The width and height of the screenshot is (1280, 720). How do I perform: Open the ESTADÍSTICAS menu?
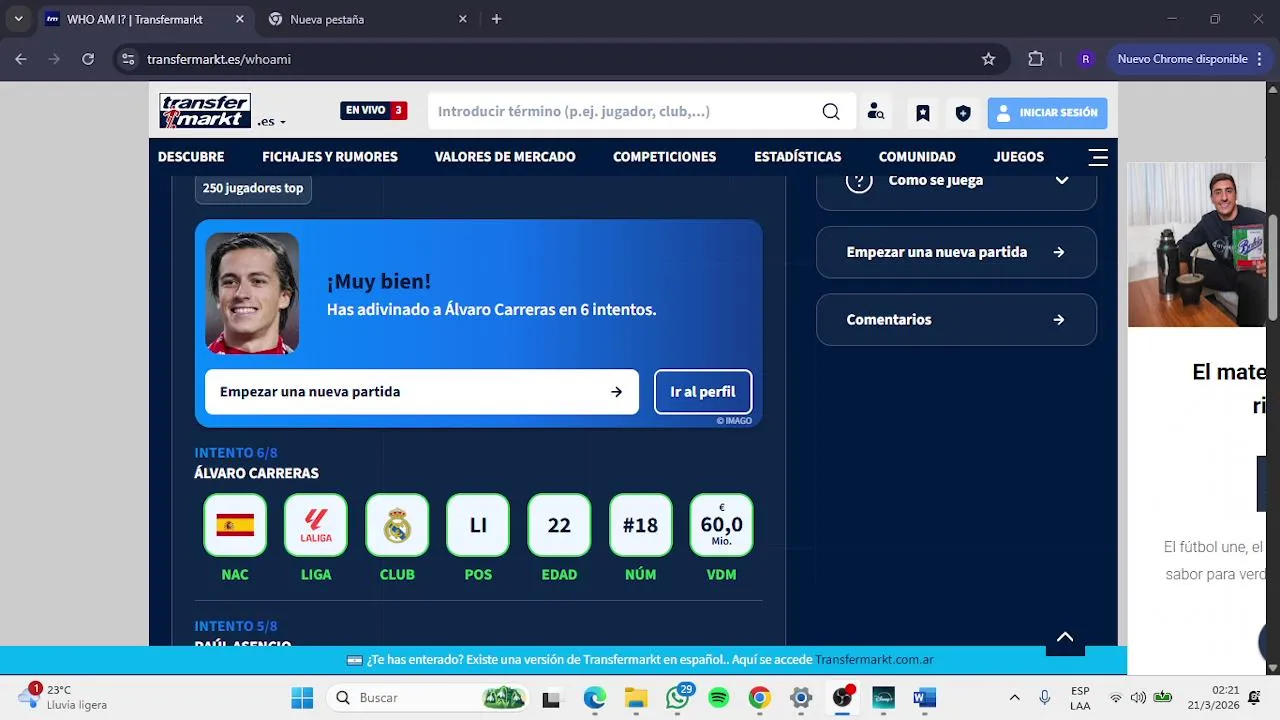click(797, 157)
